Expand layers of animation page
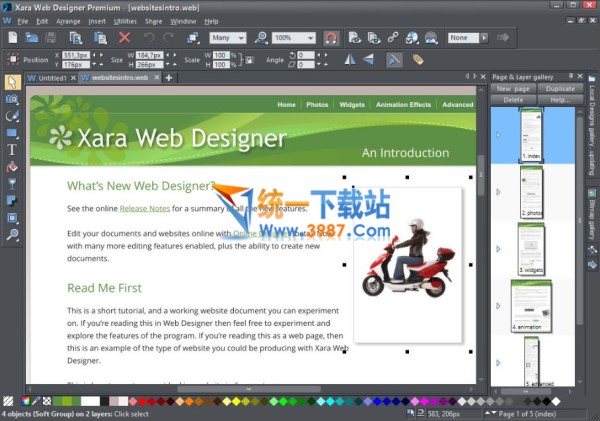Image resolution: width=600 pixels, height=421 pixels. (x=498, y=306)
